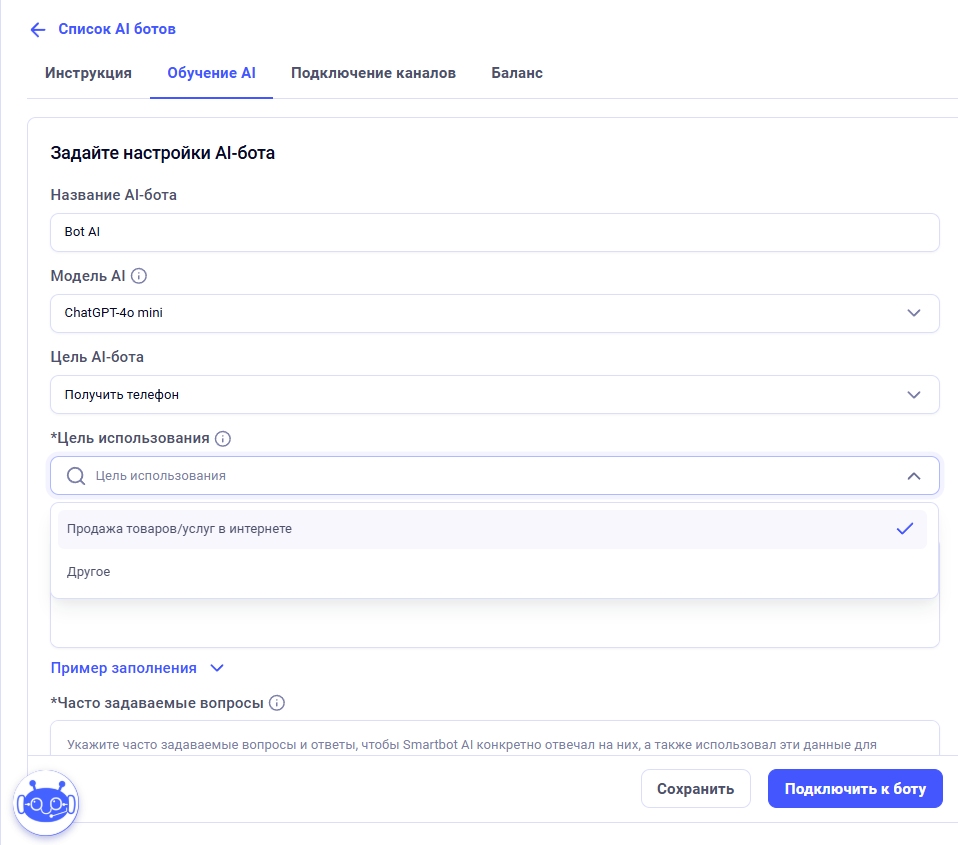The height and width of the screenshot is (845, 958).
Task: Expand the Пример заполнения section
Action: click(138, 668)
